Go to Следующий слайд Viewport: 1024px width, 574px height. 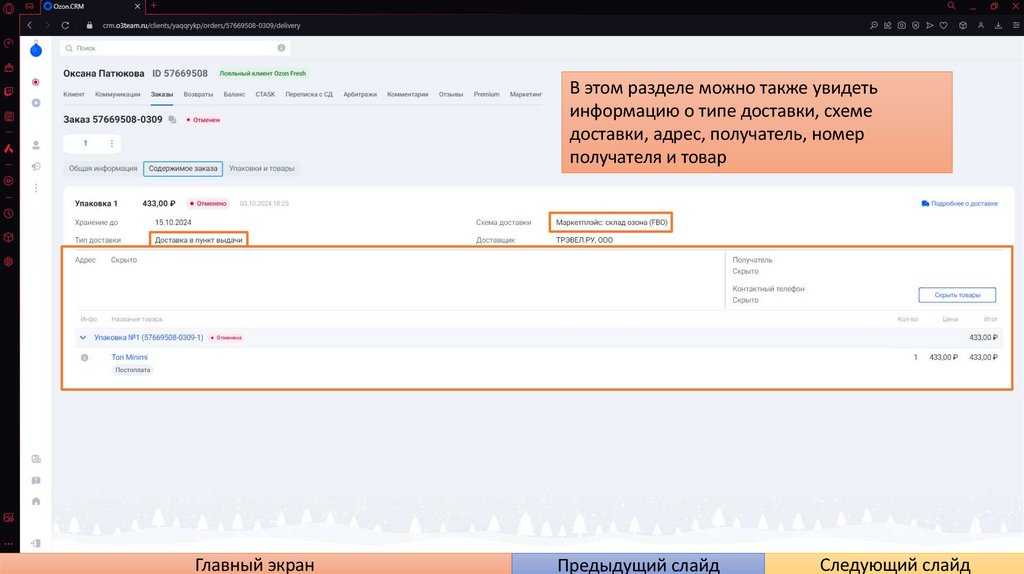[895, 564]
